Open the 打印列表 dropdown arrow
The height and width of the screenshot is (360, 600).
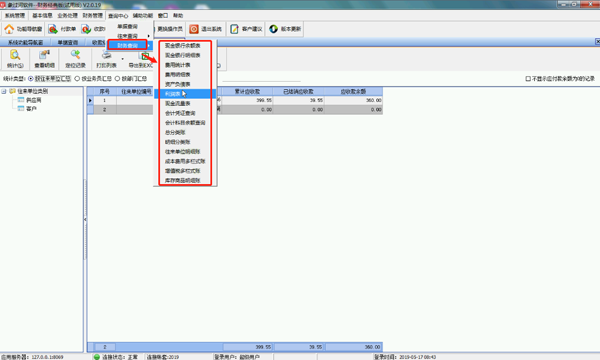tap(122, 59)
